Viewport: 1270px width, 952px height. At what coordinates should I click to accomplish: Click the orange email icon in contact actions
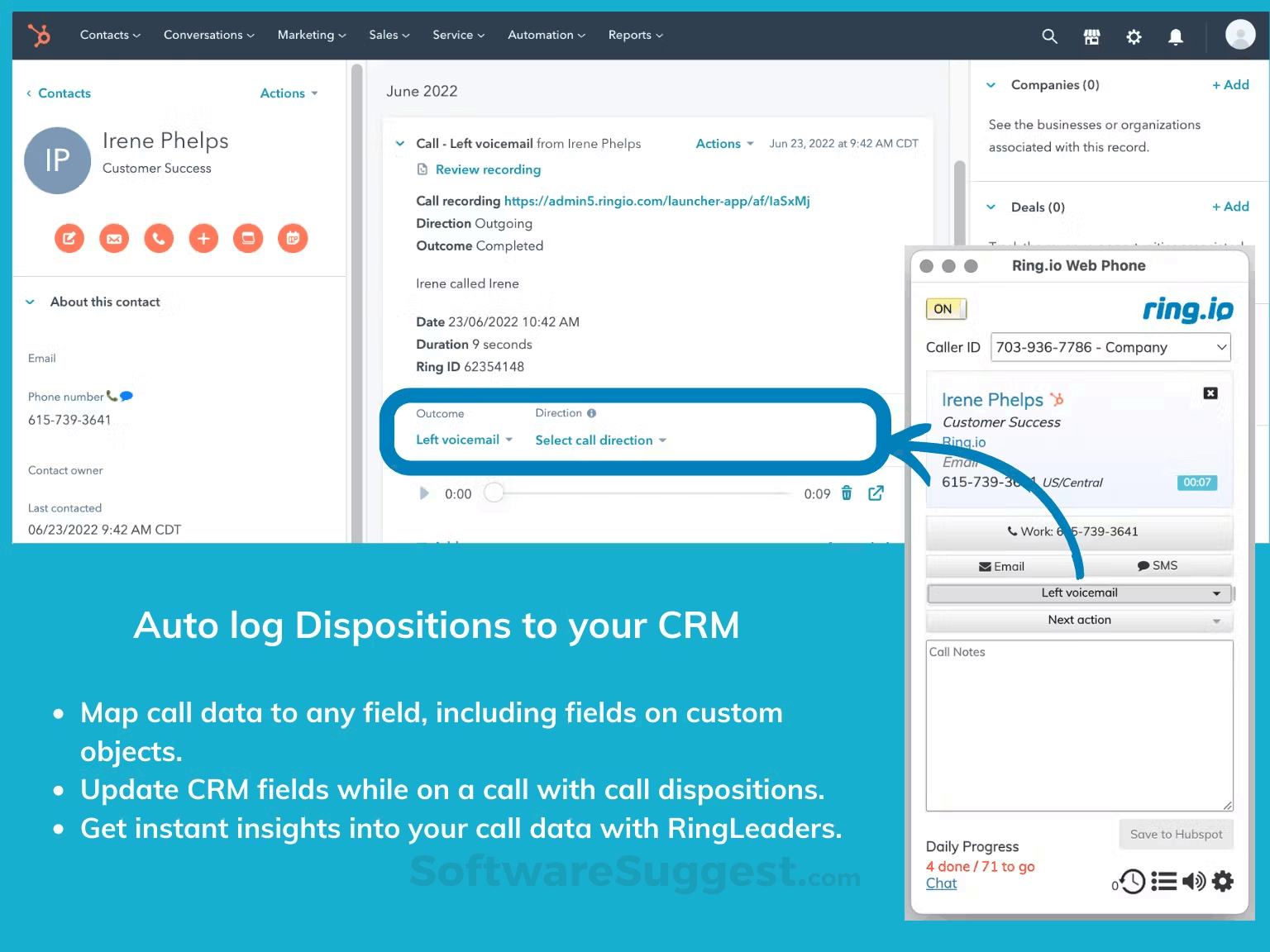point(114,239)
